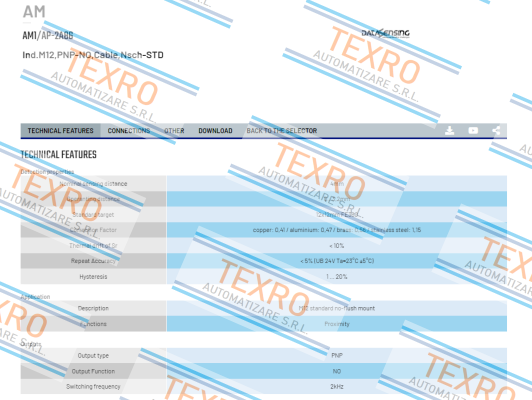
Task: Click the Hysteresis value 1...20%
Action: 337,277
